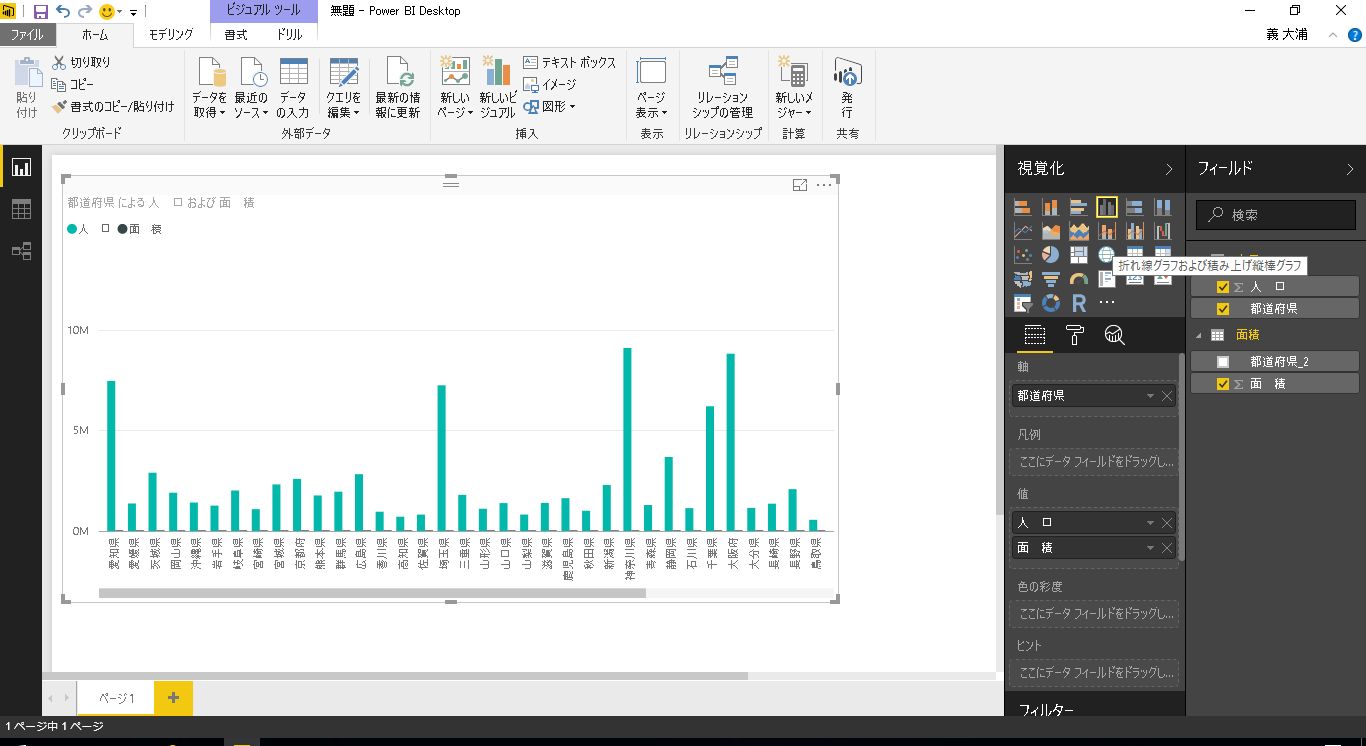Open the chart's more options menu
1366x746 pixels.
click(824, 185)
